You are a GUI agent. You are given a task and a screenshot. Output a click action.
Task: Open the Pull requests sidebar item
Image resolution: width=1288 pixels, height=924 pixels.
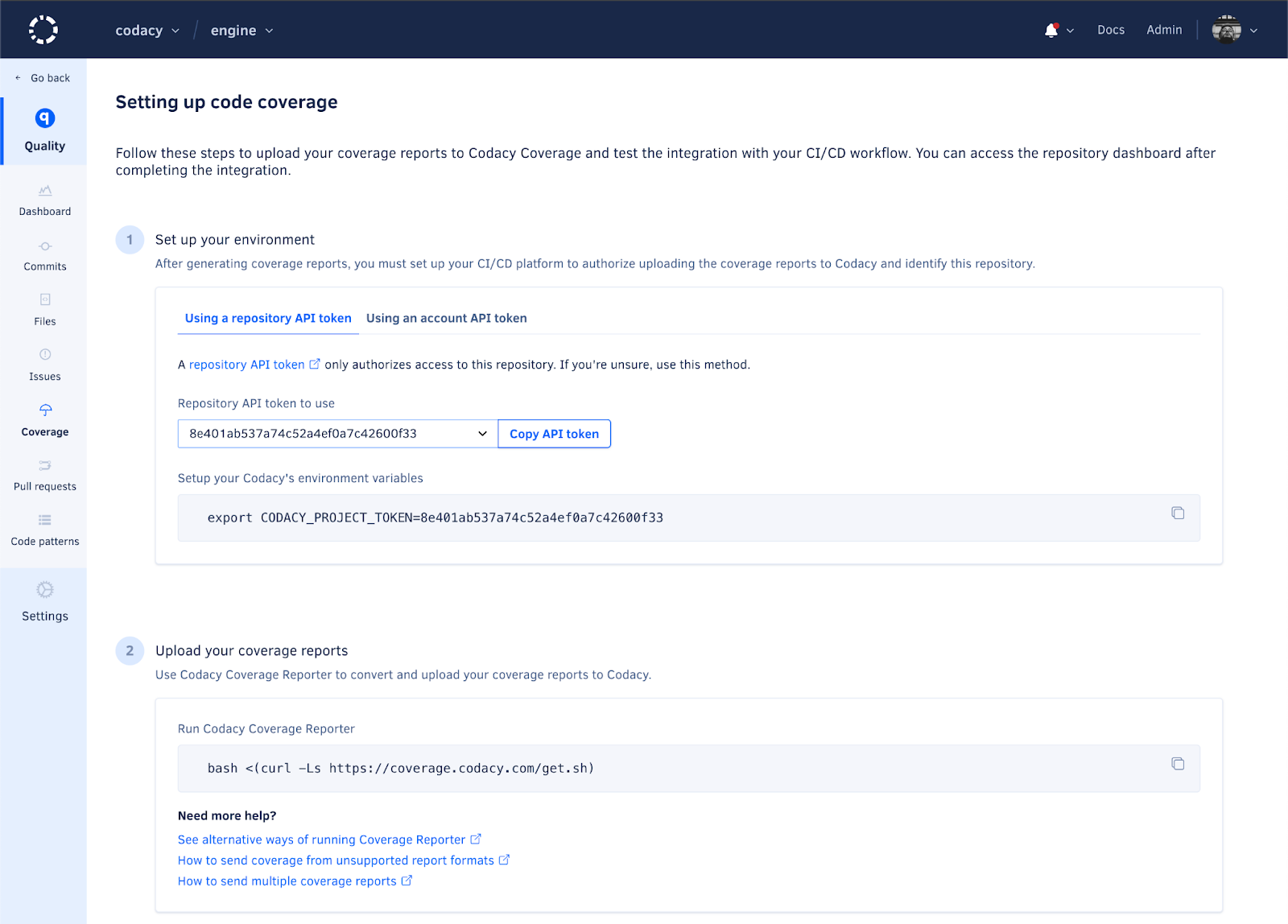coord(45,476)
